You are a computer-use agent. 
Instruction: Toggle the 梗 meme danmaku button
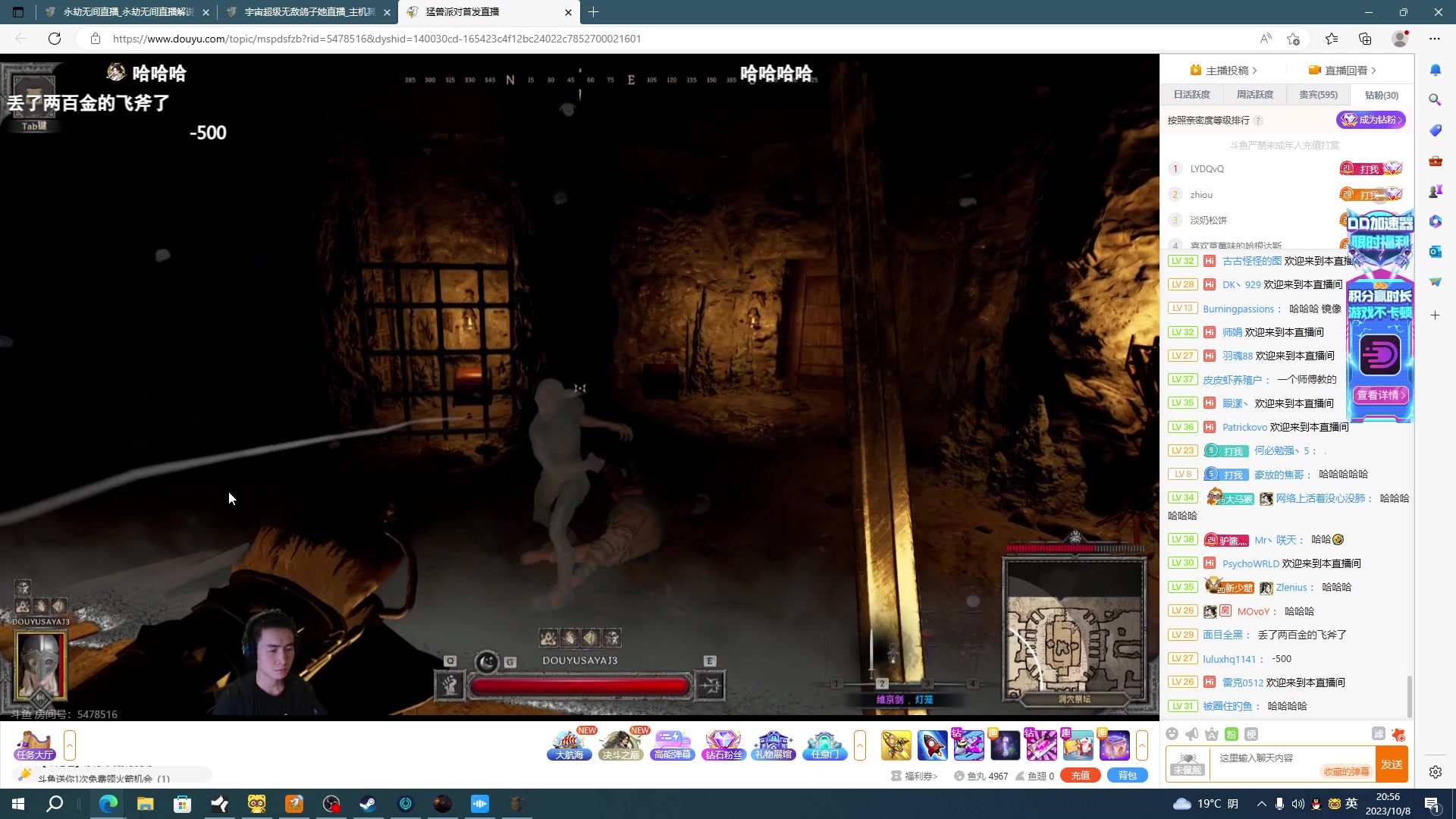[x=1251, y=733]
